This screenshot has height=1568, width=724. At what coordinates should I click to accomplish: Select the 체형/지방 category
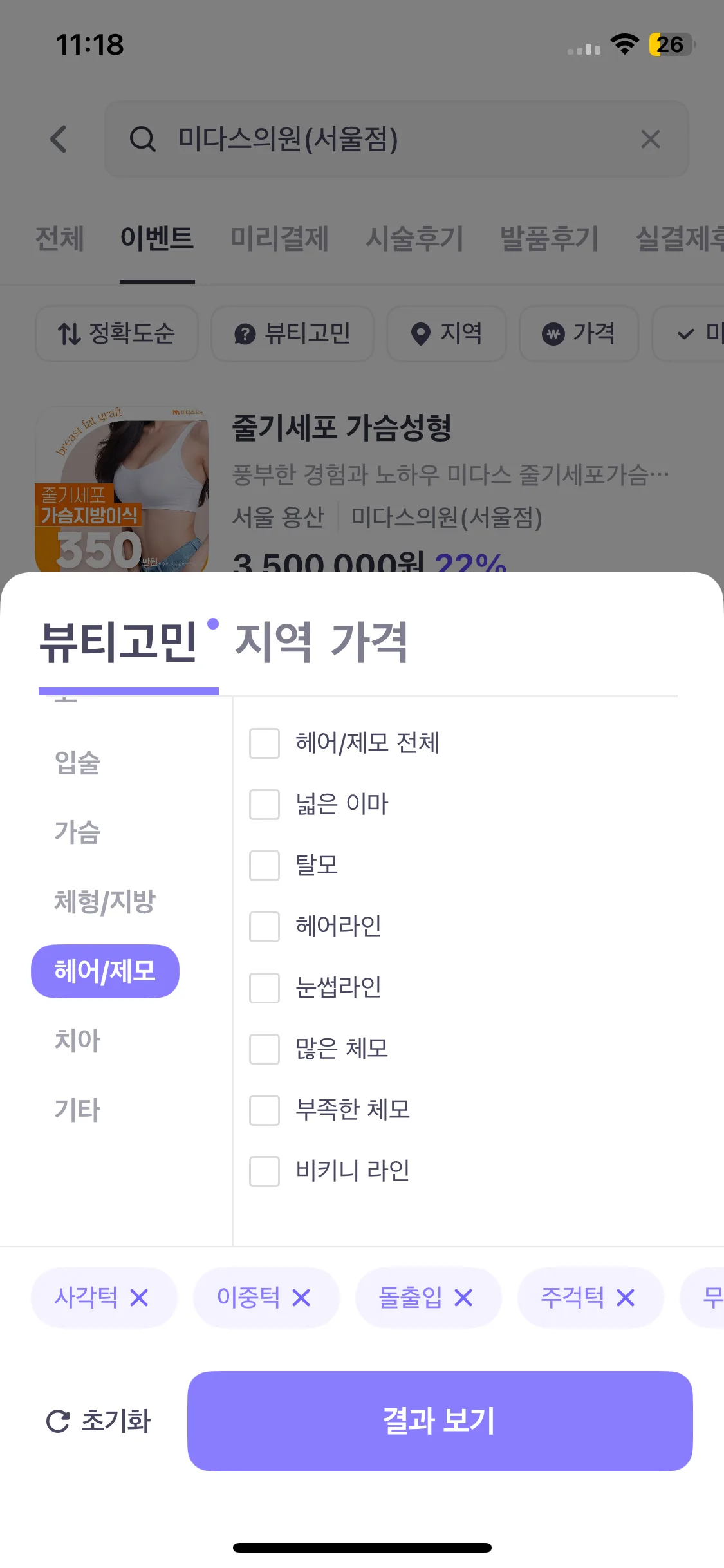pyautogui.click(x=105, y=901)
